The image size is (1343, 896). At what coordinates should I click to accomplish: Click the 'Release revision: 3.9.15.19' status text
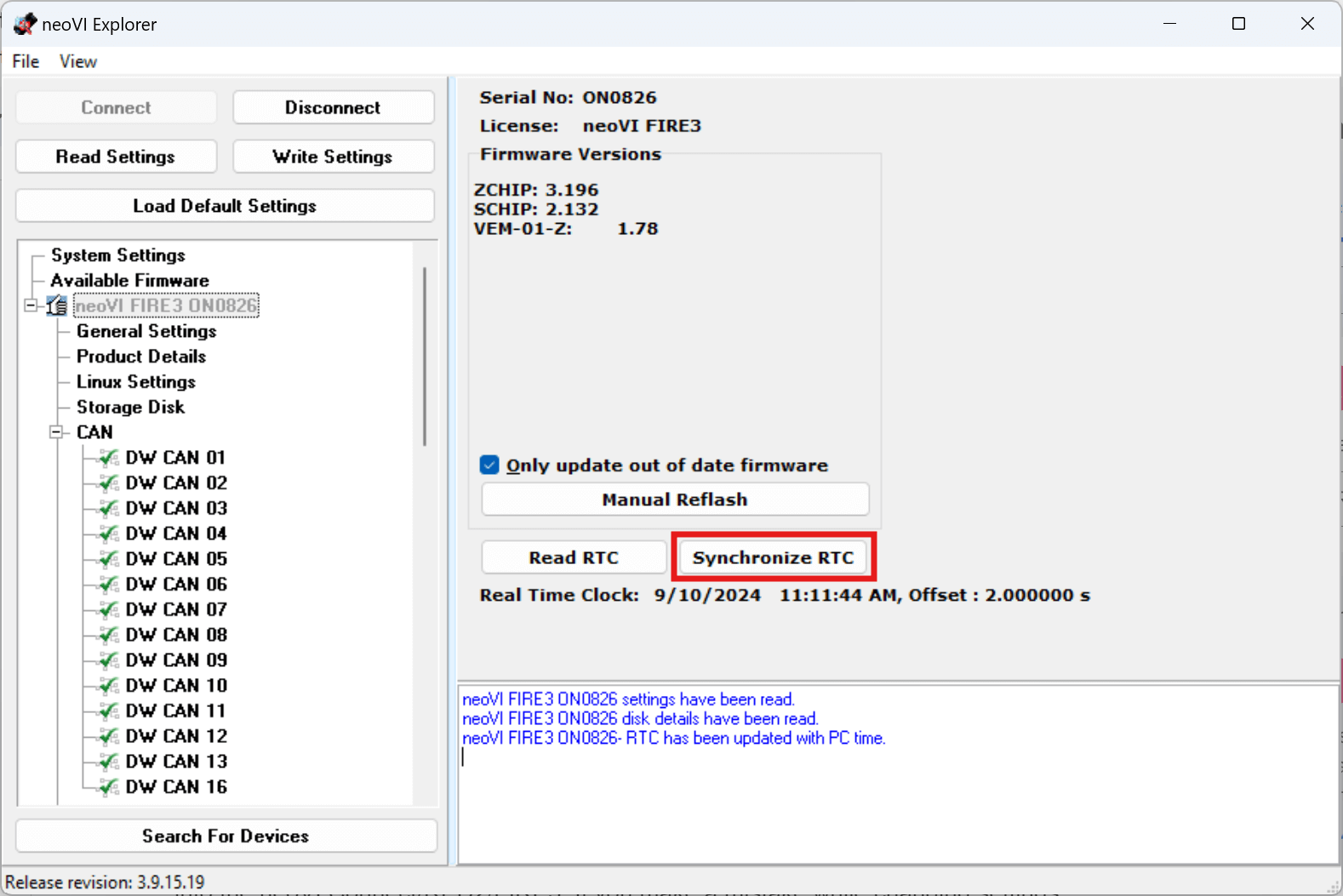tap(105, 882)
